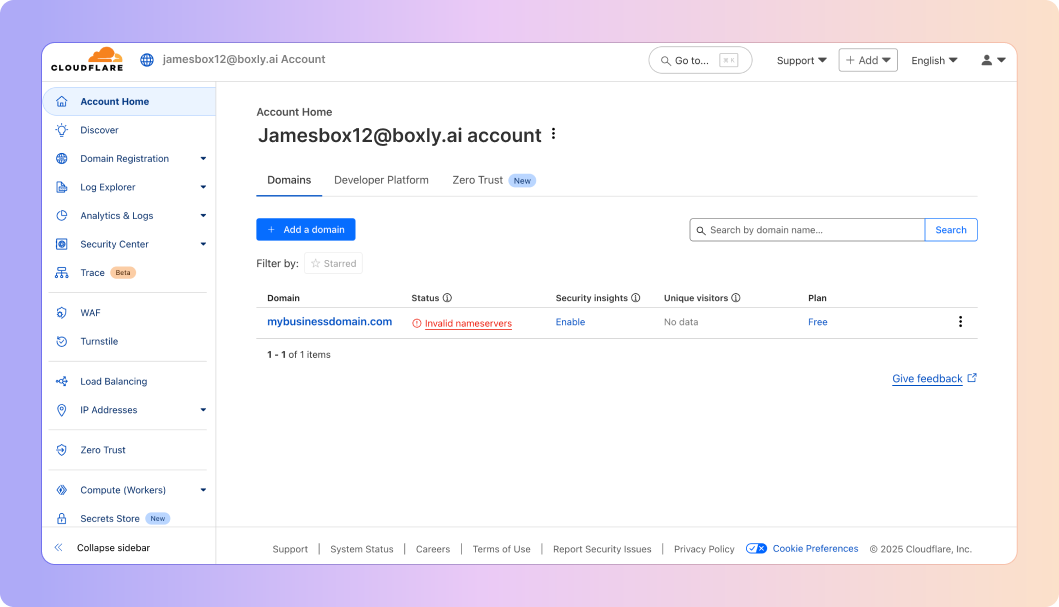Click the Analytics & Logs chart icon

tap(61, 215)
